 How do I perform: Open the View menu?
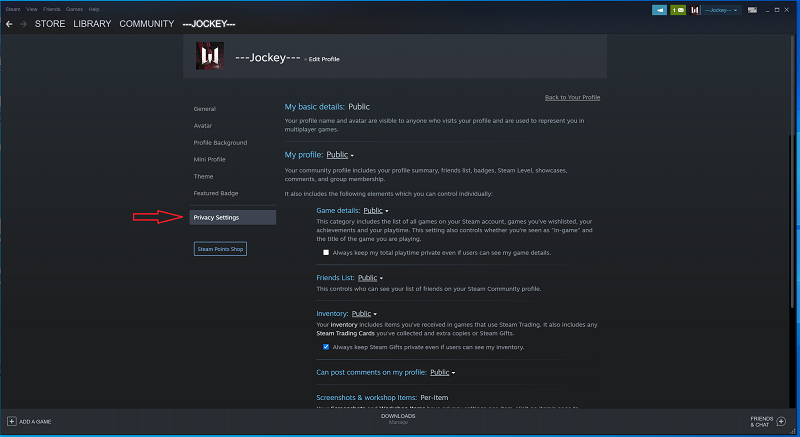click(x=32, y=9)
